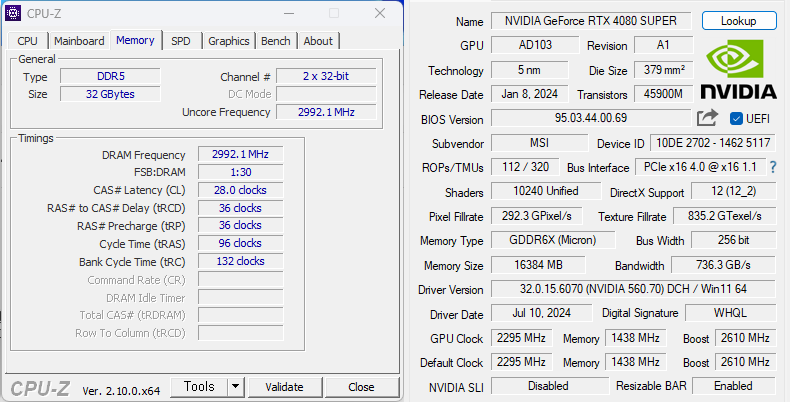
Task: Click the Shaders value 10240 Unified
Action: pos(546,191)
